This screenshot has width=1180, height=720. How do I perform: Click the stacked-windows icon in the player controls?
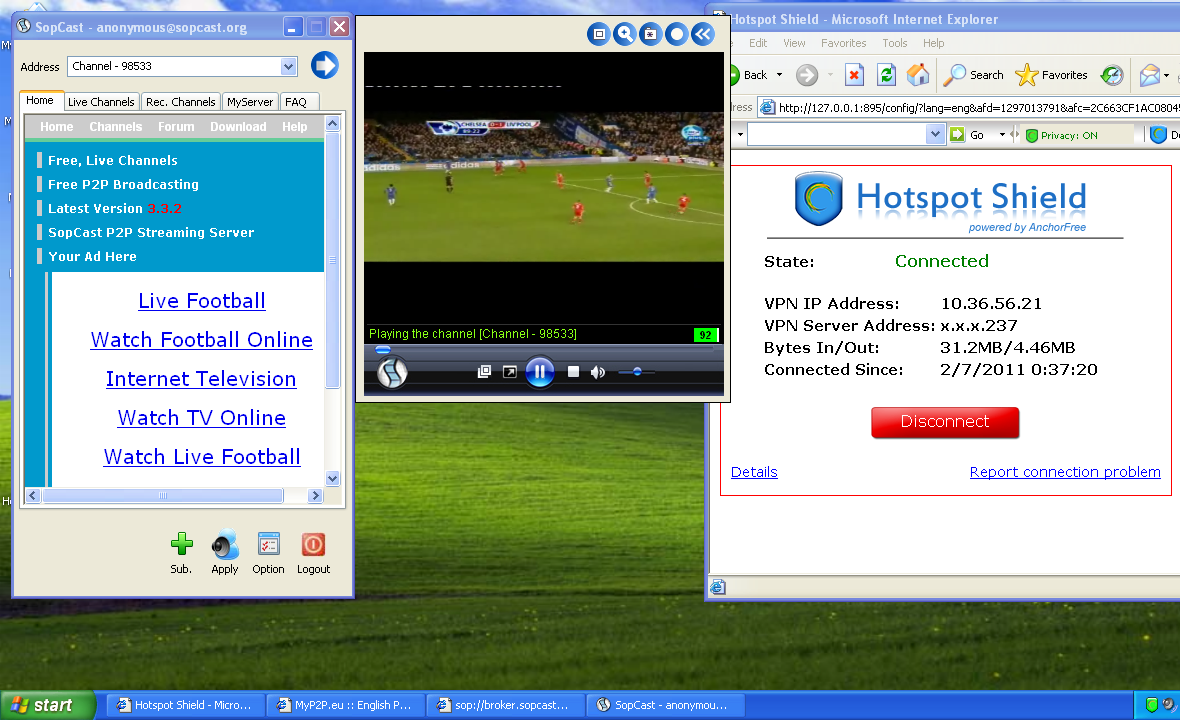point(485,372)
